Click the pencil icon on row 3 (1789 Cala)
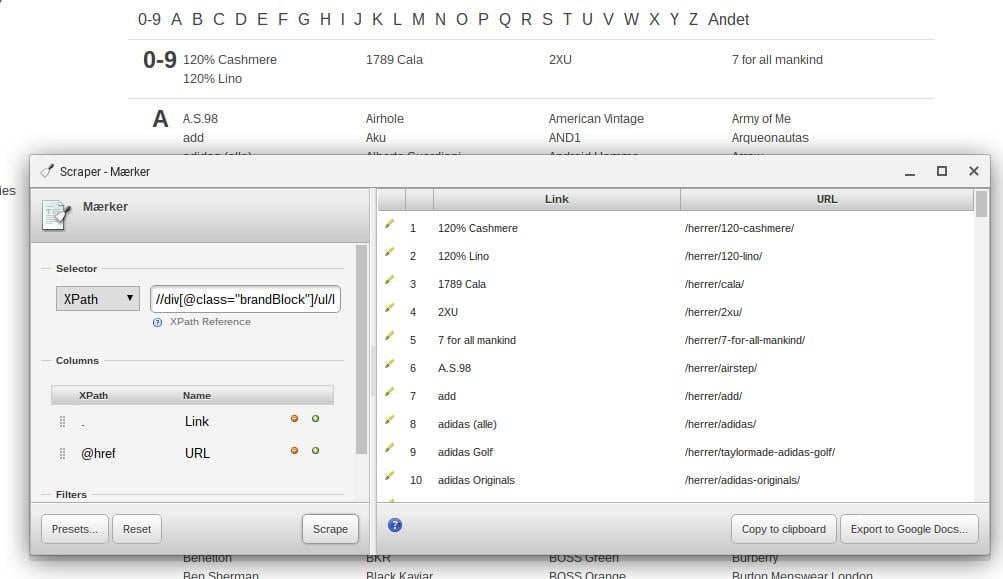The width and height of the screenshot is (1003, 579). pos(390,280)
